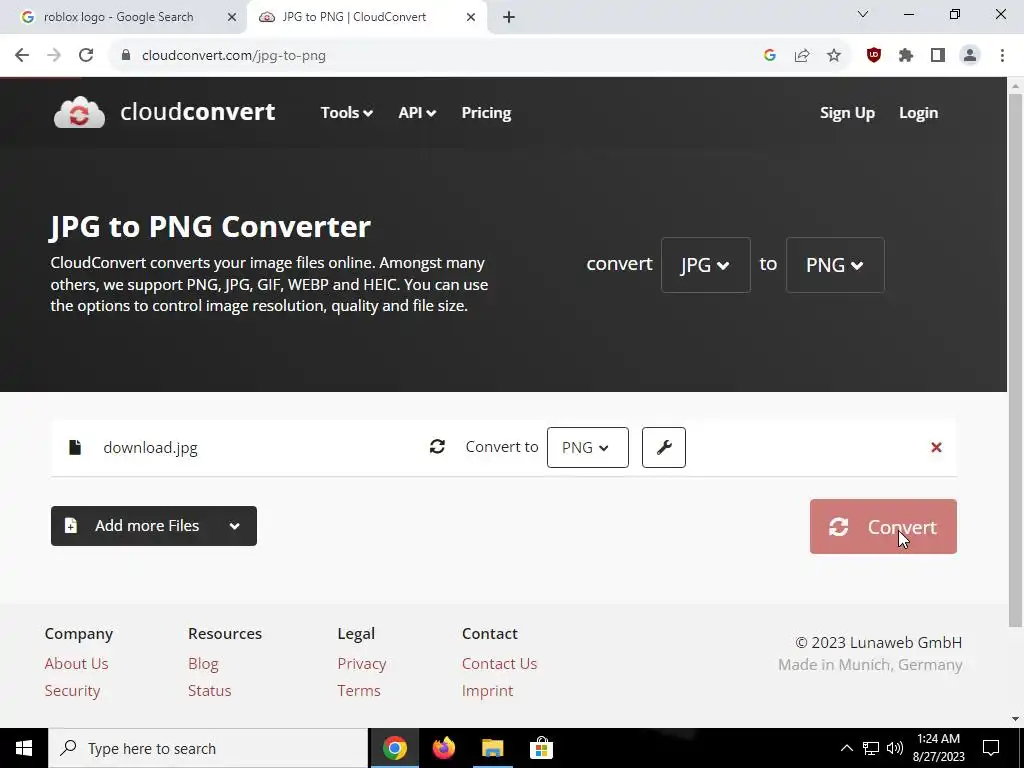
Task: Open conversion options wrench for download.jpg
Action: pos(664,447)
